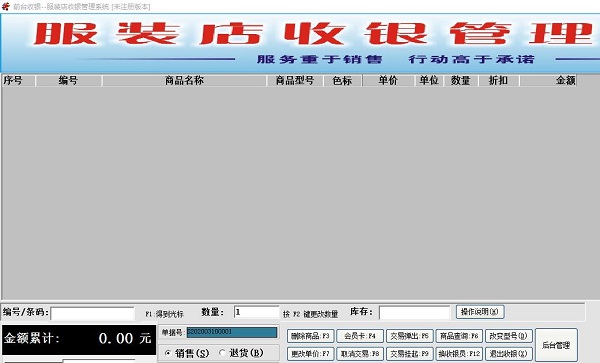600x363 pixels.
Task: Click the 金额累计 total amount display
Action: point(79,339)
